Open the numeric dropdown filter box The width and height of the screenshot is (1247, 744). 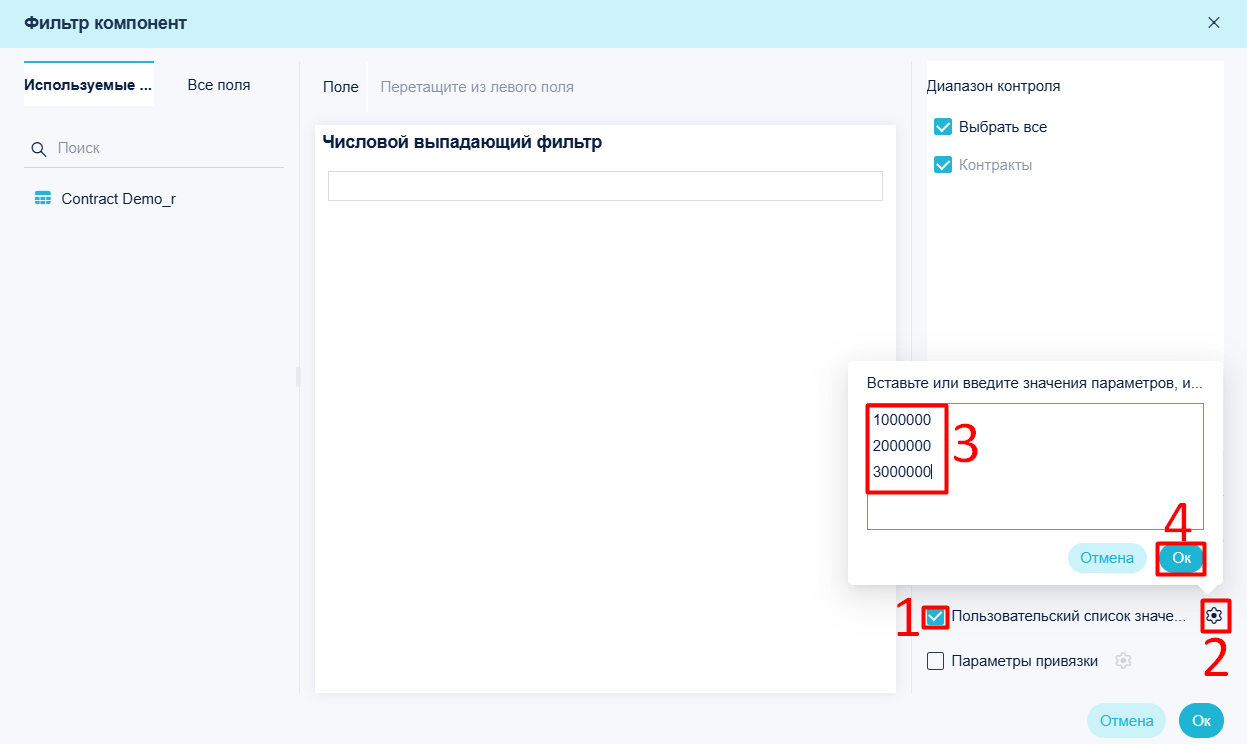[605, 186]
